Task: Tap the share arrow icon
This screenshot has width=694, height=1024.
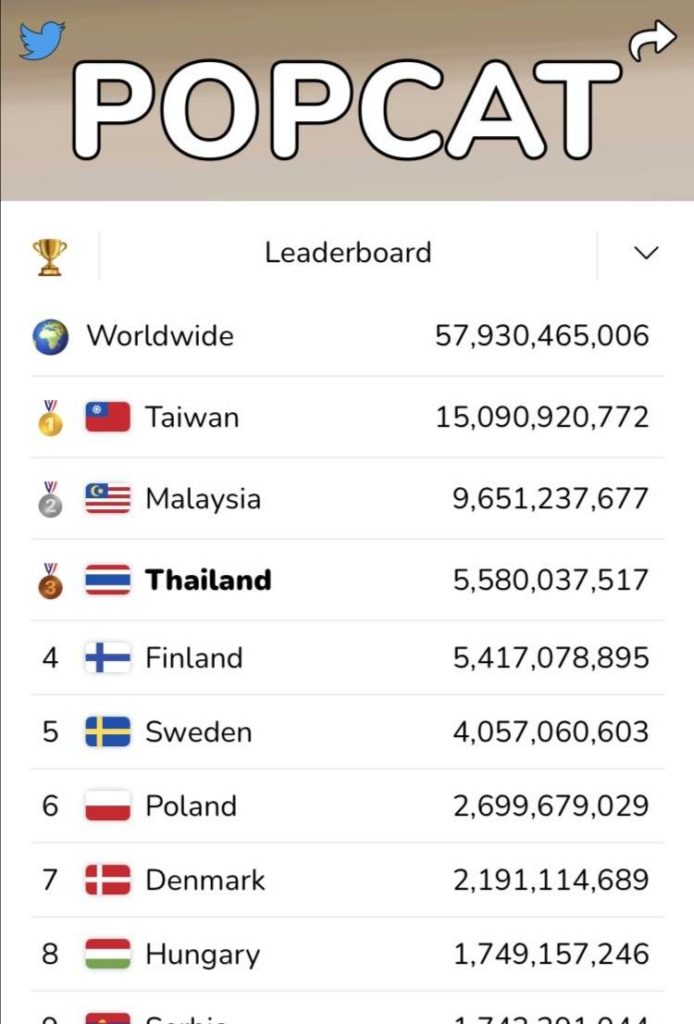Action: pyautogui.click(x=652, y=40)
